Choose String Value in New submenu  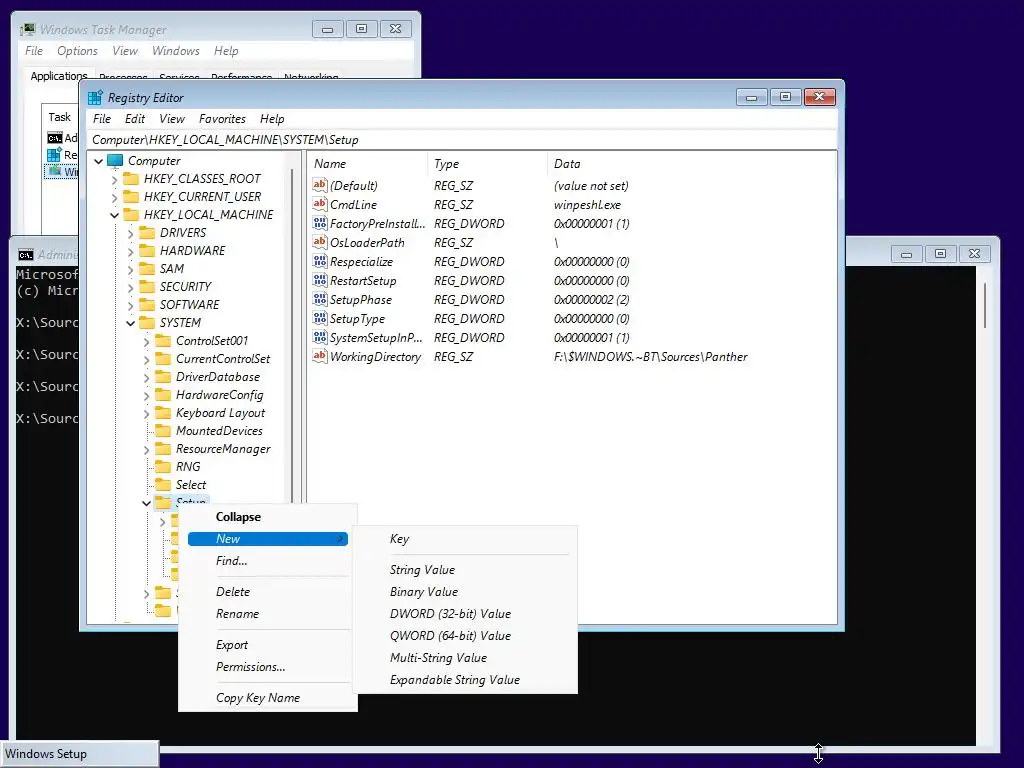[x=422, y=570]
